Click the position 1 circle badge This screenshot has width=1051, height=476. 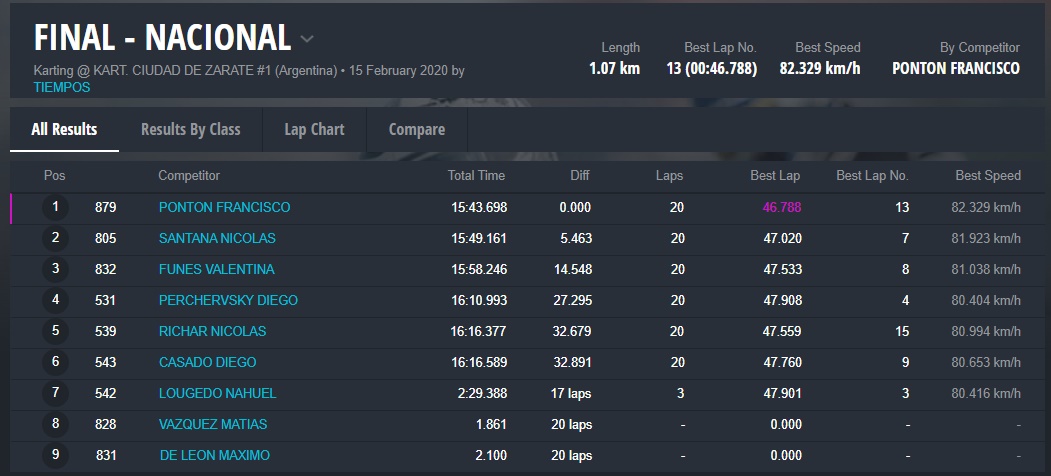coord(56,207)
